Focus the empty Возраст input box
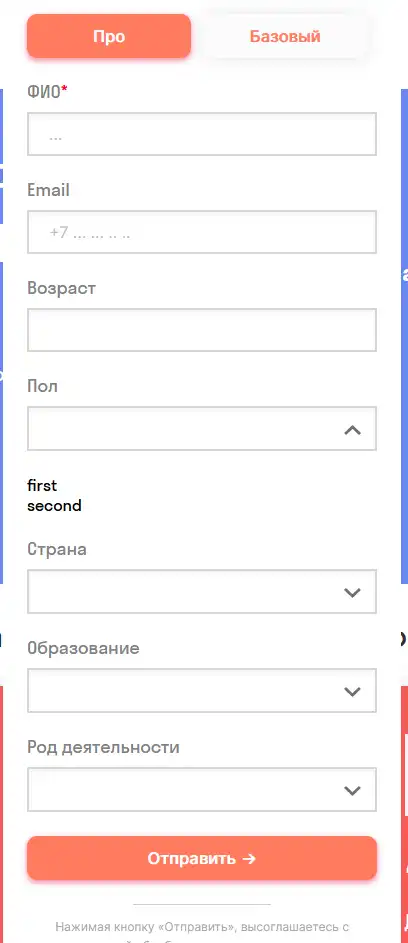The width and height of the screenshot is (408, 943). (x=202, y=330)
